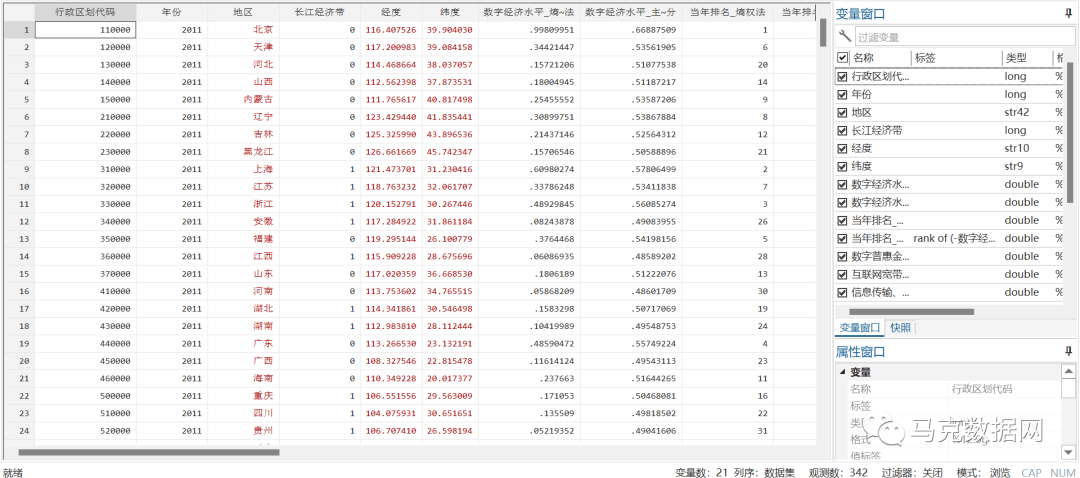Select the 长江经济带 column header
Image resolution: width=1080 pixels, height=478 pixels.
(320, 12)
